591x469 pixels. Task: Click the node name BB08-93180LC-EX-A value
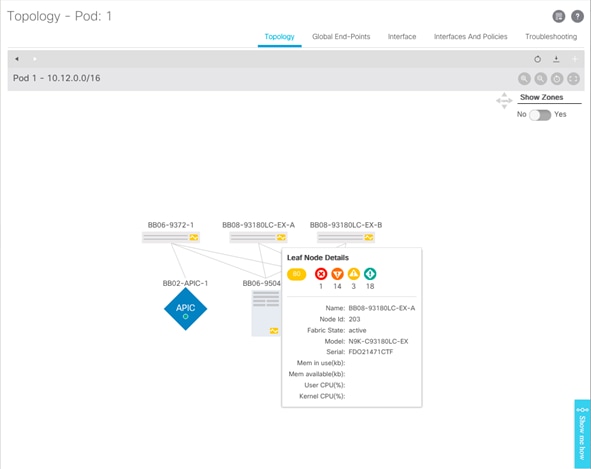pos(381,308)
